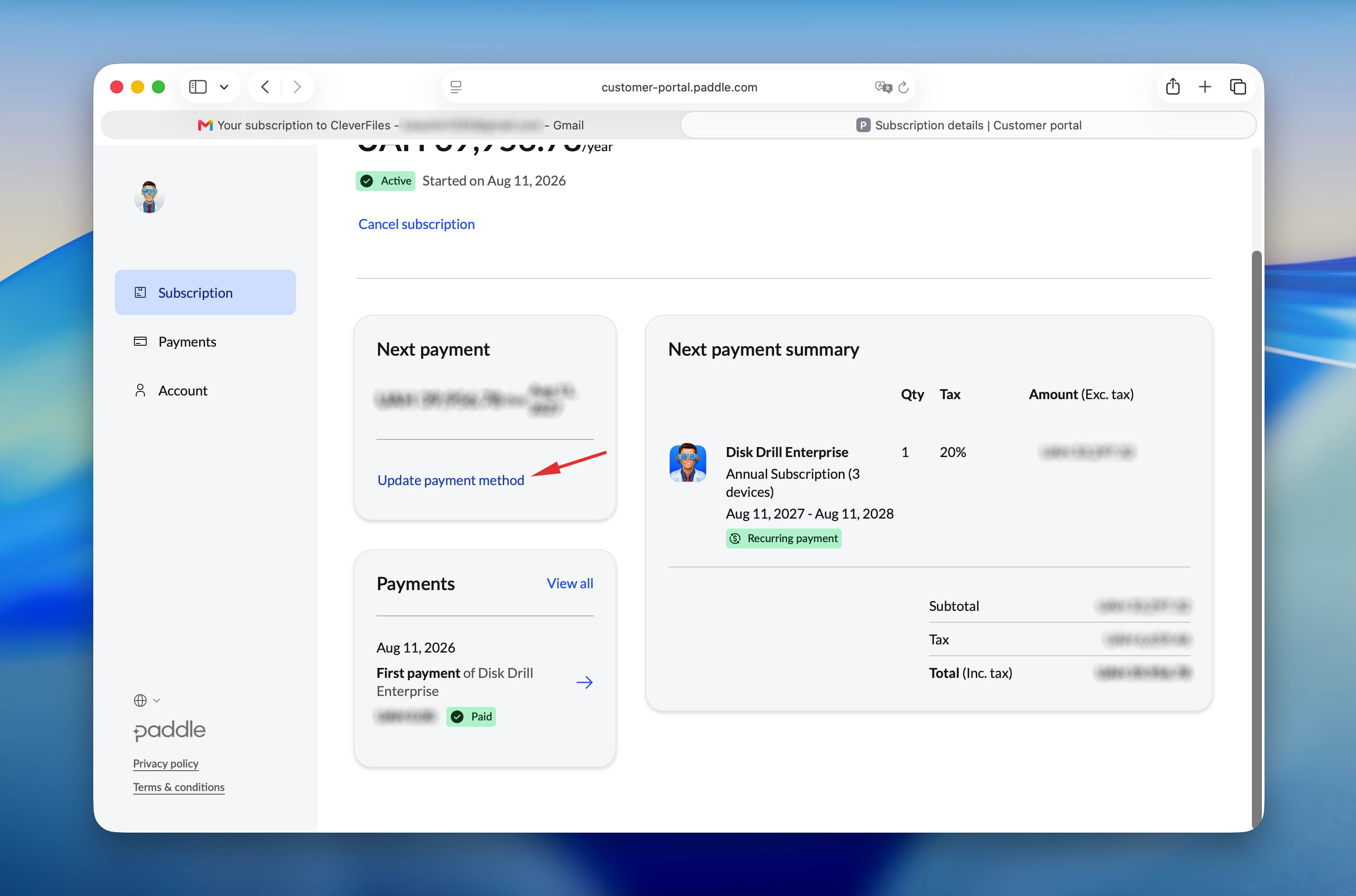Open View all payments link

tap(570, 583)
